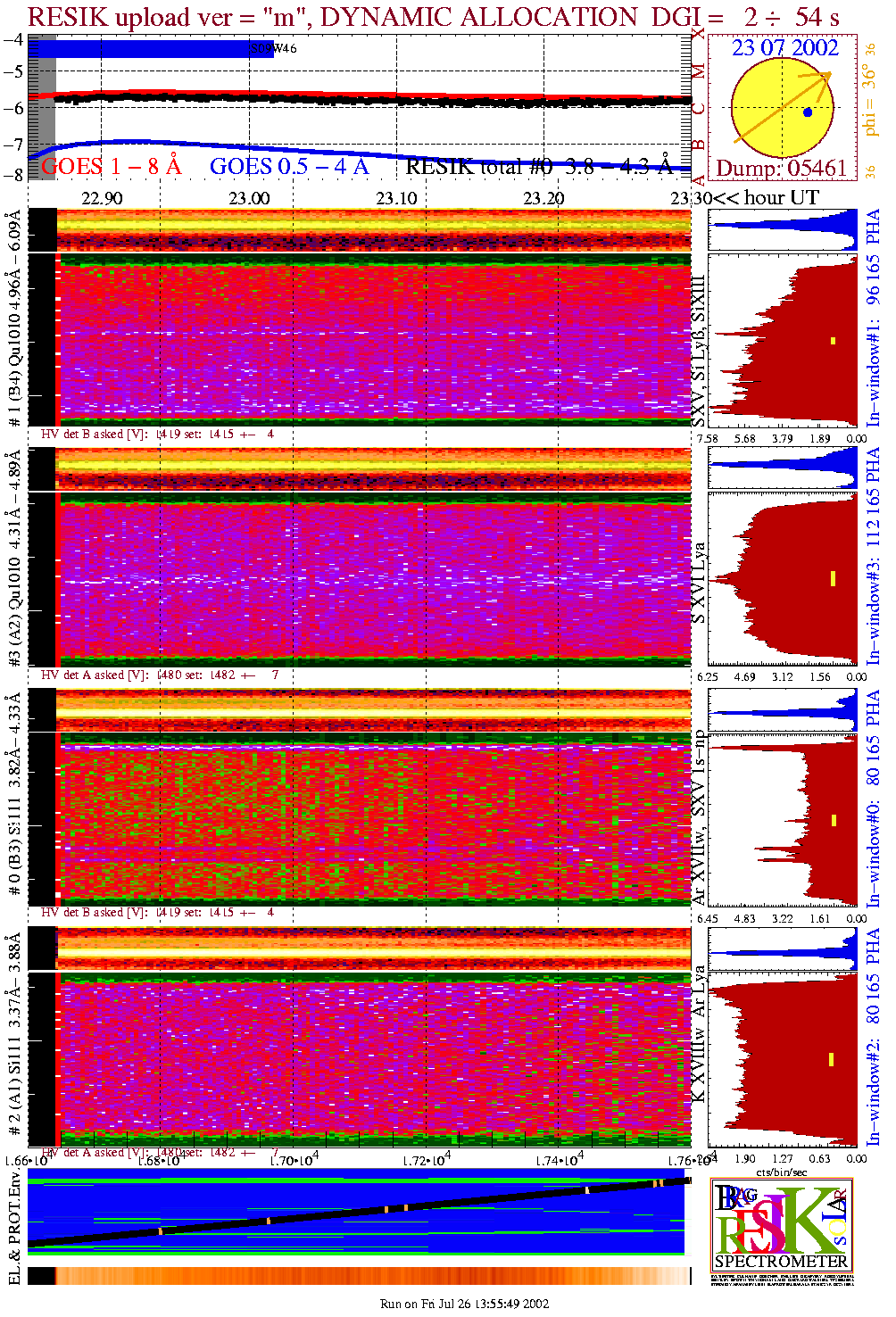Image resolution: width=896 pixels, height=1317 pixels.
Task: Click the red GOES 1 – 8 Å legend
Action: 111,167
